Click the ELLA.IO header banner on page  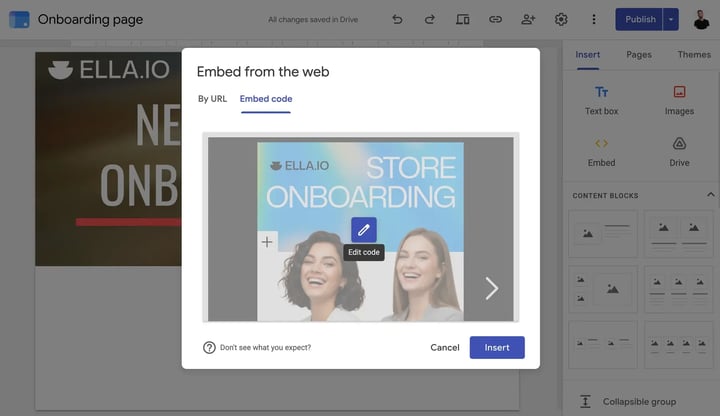pyautogui.click(x=108, y=159)
